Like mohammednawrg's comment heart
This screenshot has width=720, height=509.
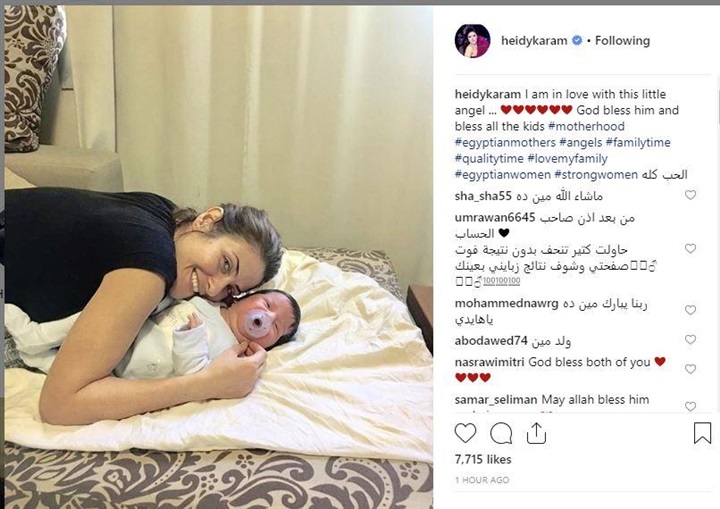(690, 310)
